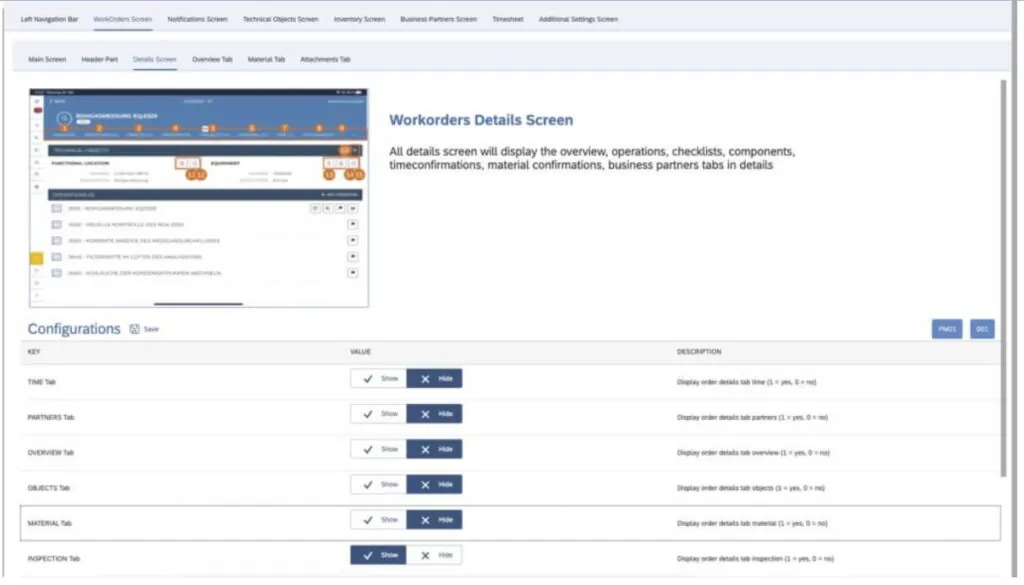
Task: Select the Attachments Tab sub-tab
Action: (325, 59)
